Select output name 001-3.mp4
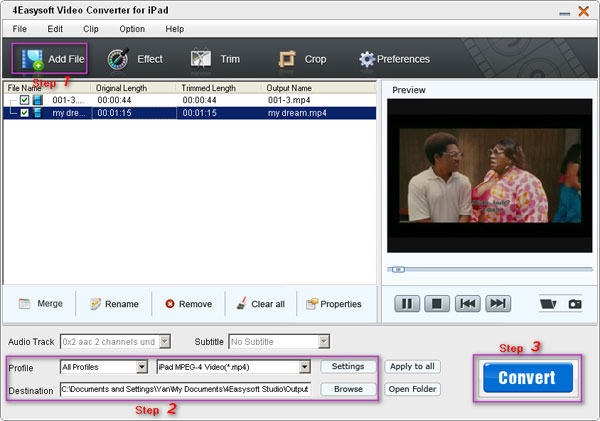 [289, 100]
